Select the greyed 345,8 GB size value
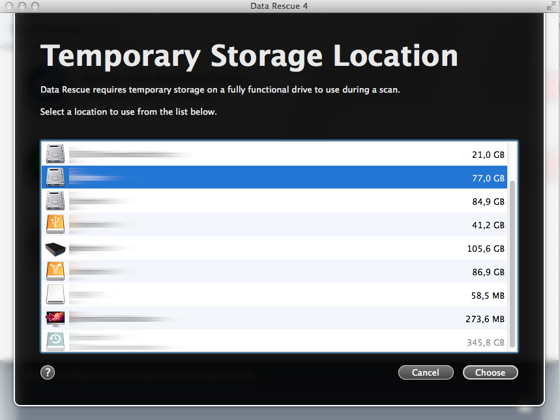Image resolution: width=560 pixels, height=420 pixels. [486, 342]
